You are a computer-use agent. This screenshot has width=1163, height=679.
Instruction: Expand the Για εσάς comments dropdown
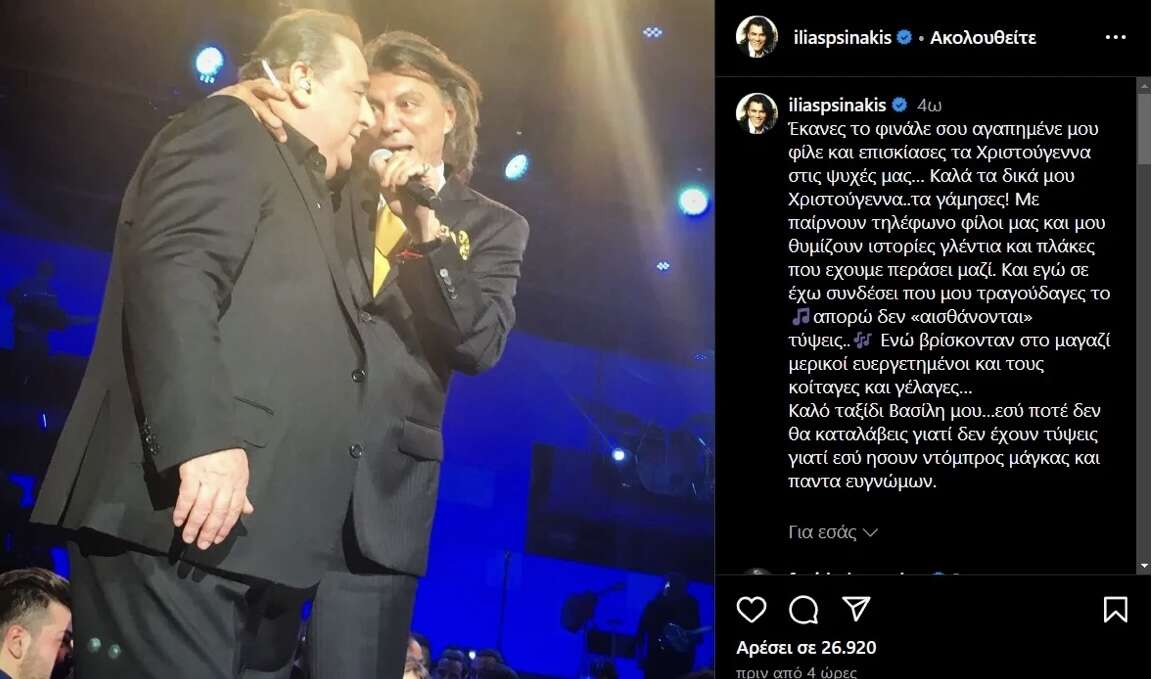tap(832, 532)
